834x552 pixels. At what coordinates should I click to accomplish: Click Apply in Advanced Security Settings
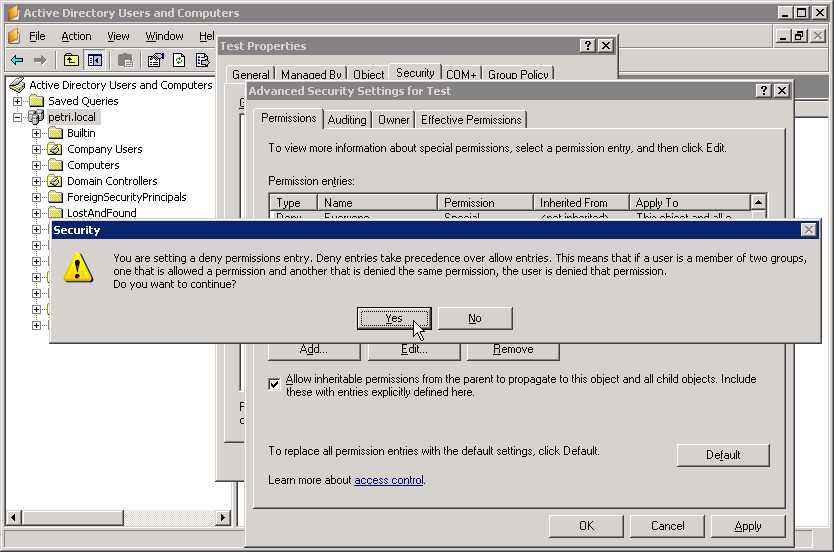[x=748, y=526]
